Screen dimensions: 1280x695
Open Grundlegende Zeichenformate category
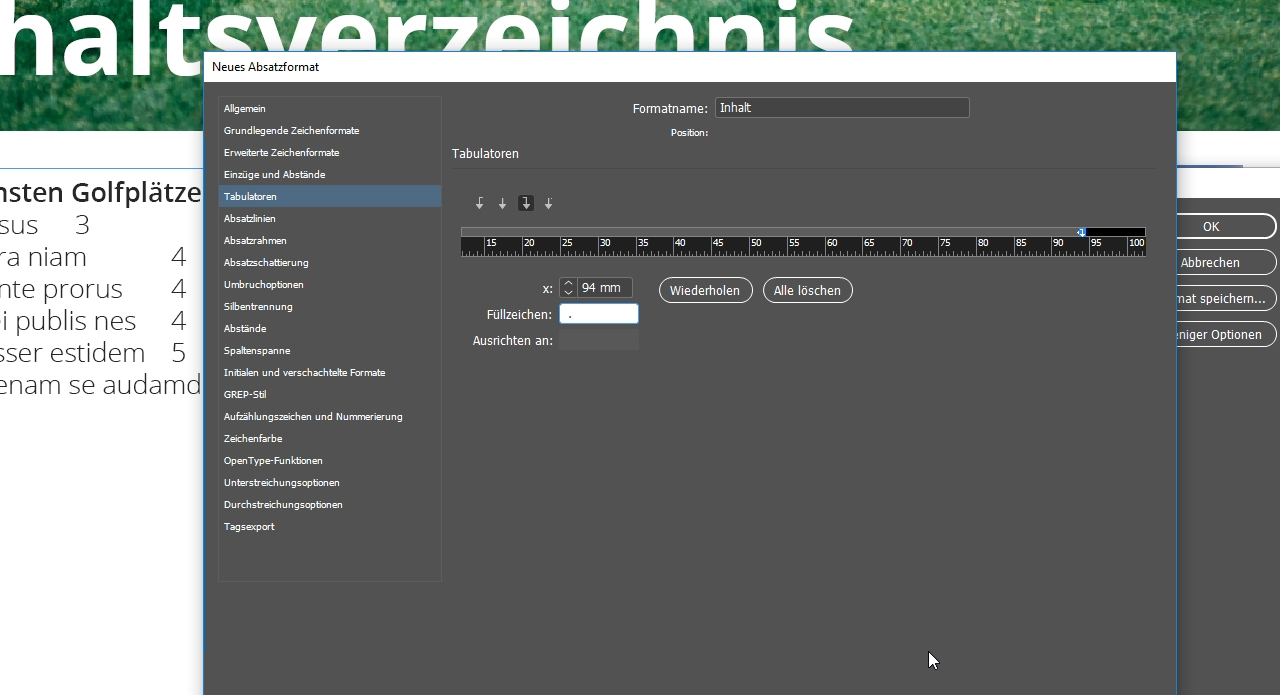pyautogui.click(x=329, y=130)
